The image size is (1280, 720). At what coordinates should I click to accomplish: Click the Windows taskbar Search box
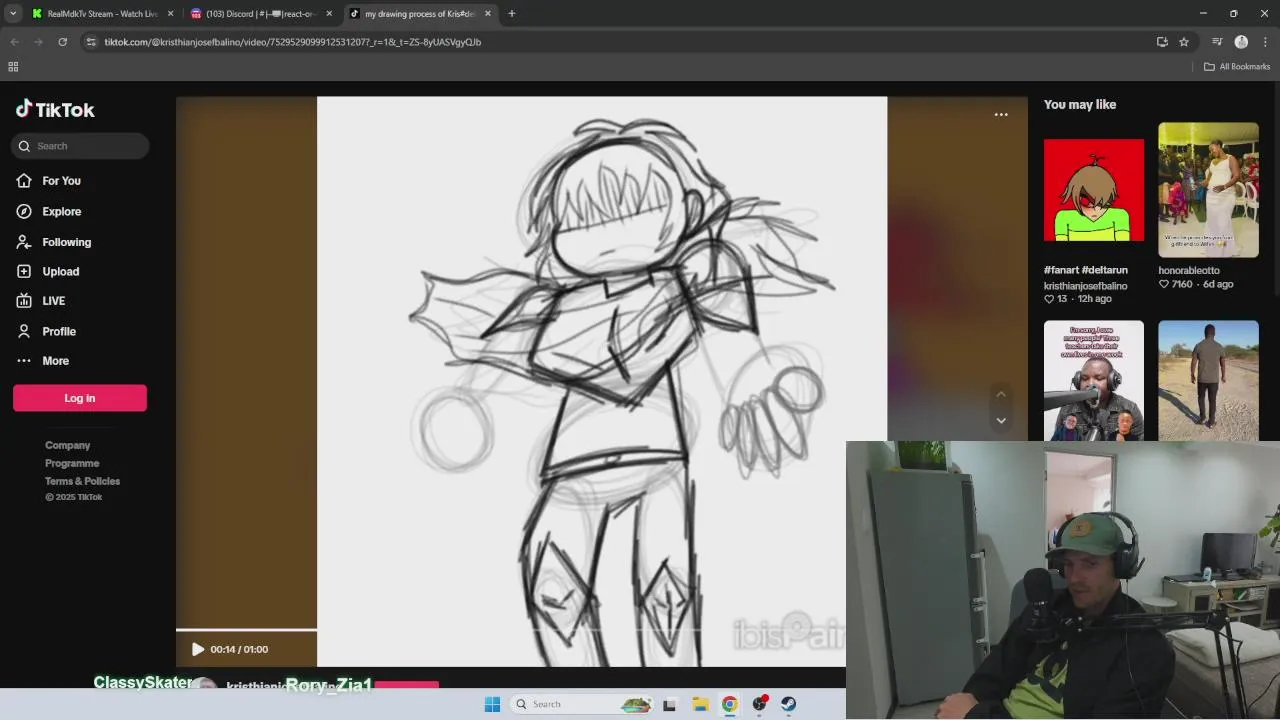(x=582, y=704)
